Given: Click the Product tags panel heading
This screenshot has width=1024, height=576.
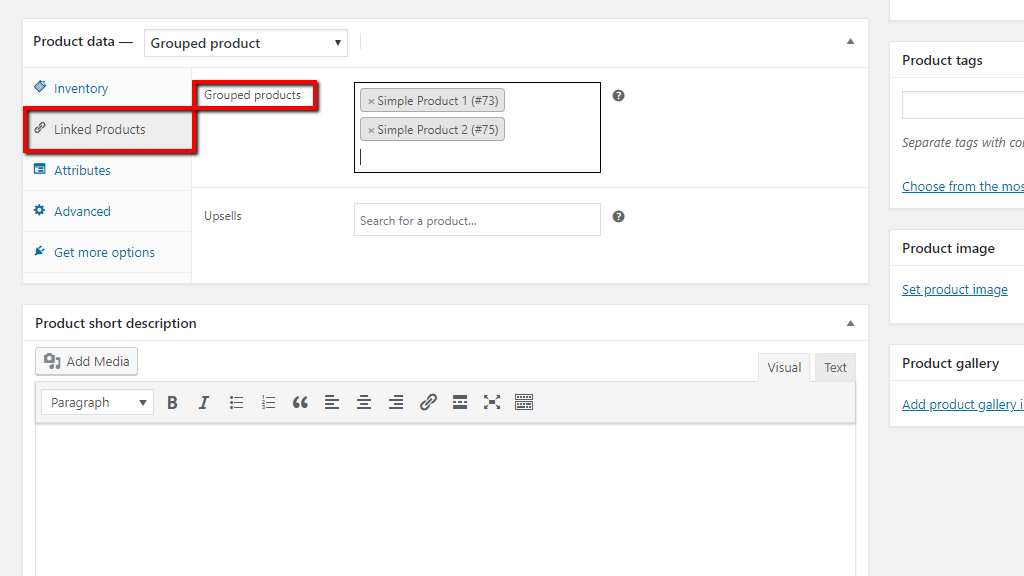Looking at the screenshot, I should pyautogui.click(x=942, y=60).
